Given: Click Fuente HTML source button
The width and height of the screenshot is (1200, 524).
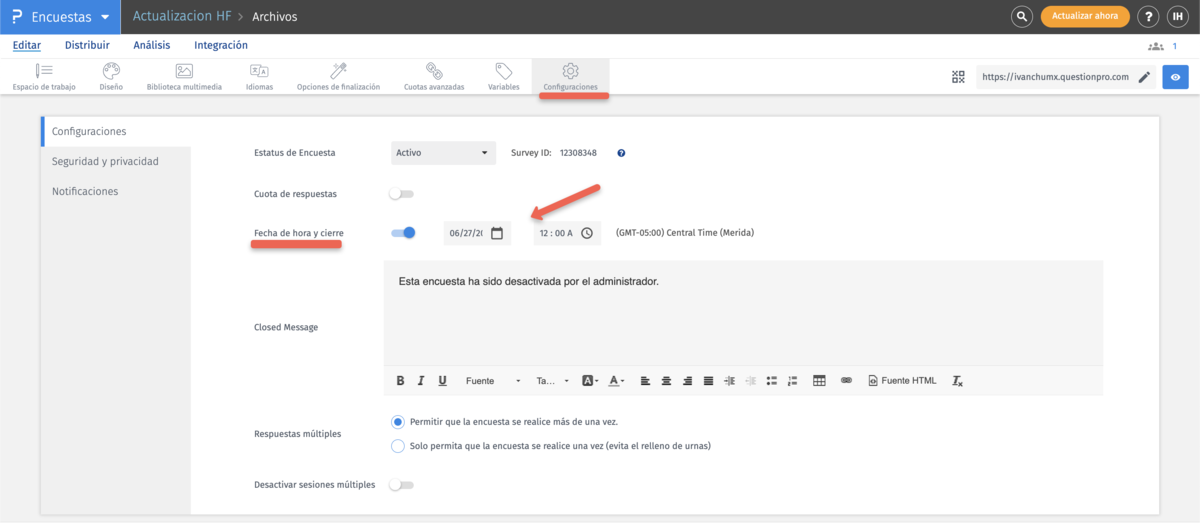Looking at the screenshot, I should coord(902,381).
